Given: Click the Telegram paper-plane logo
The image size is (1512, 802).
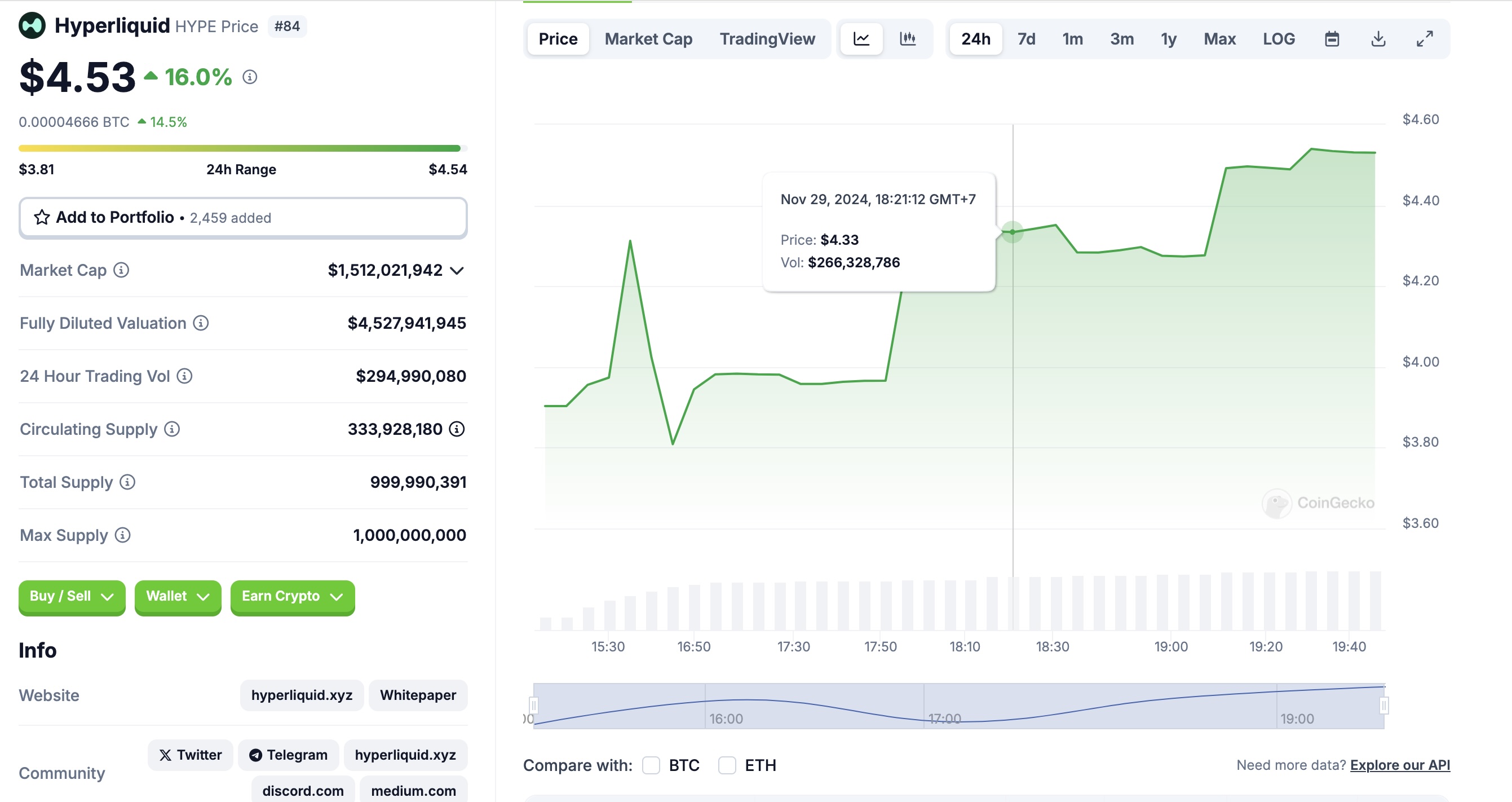Looking at the screenshot, I should (x=255, y=755).
